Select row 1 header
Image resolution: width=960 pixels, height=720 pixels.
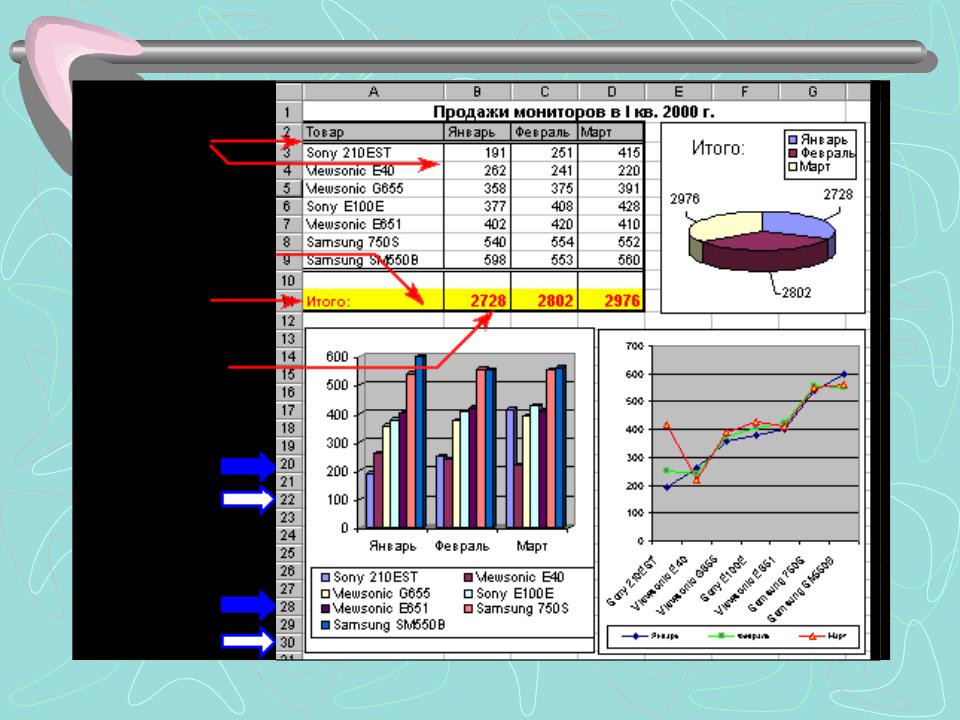(288, 112)
